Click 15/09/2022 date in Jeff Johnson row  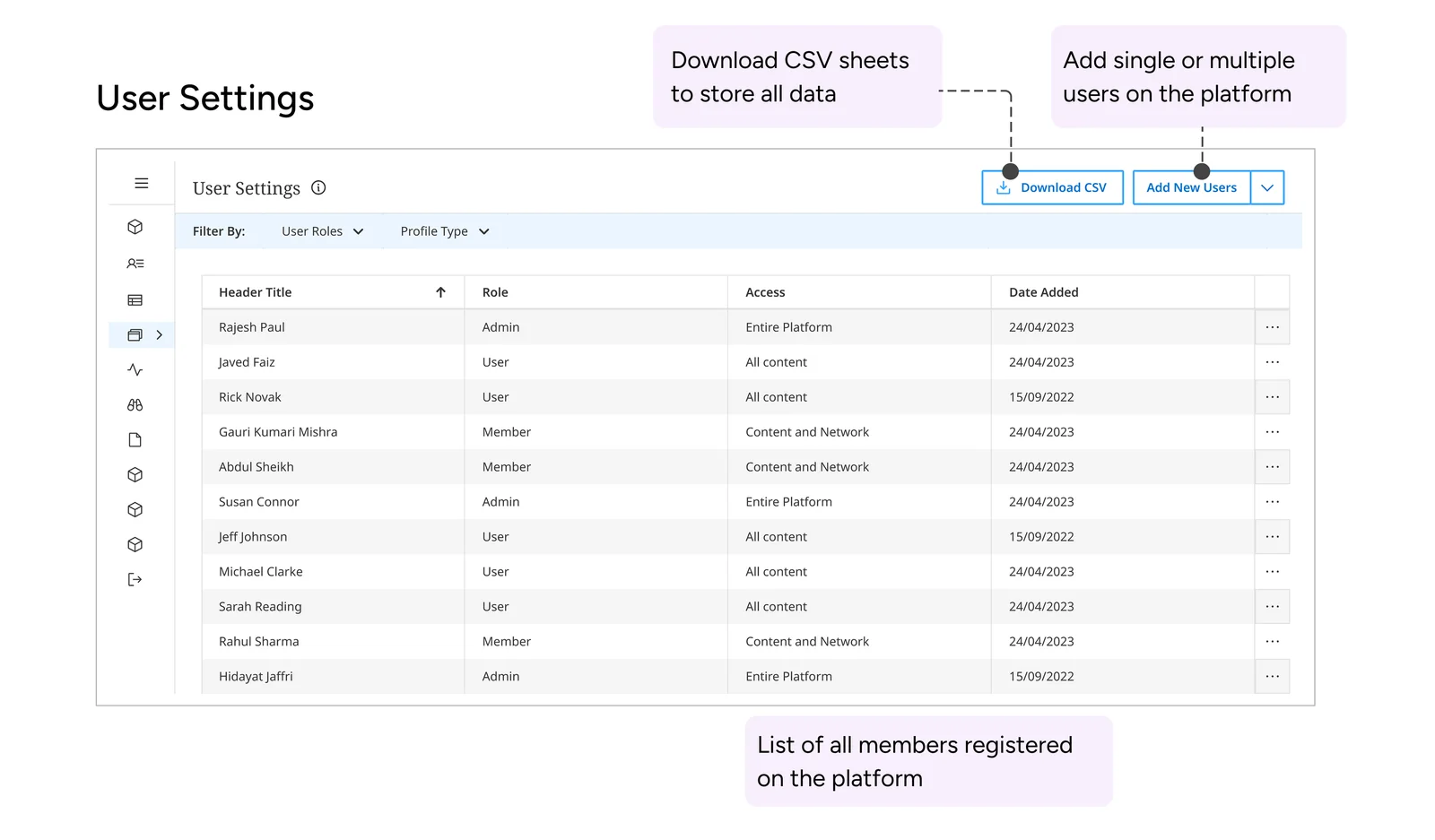click(x=1041, y=537)
